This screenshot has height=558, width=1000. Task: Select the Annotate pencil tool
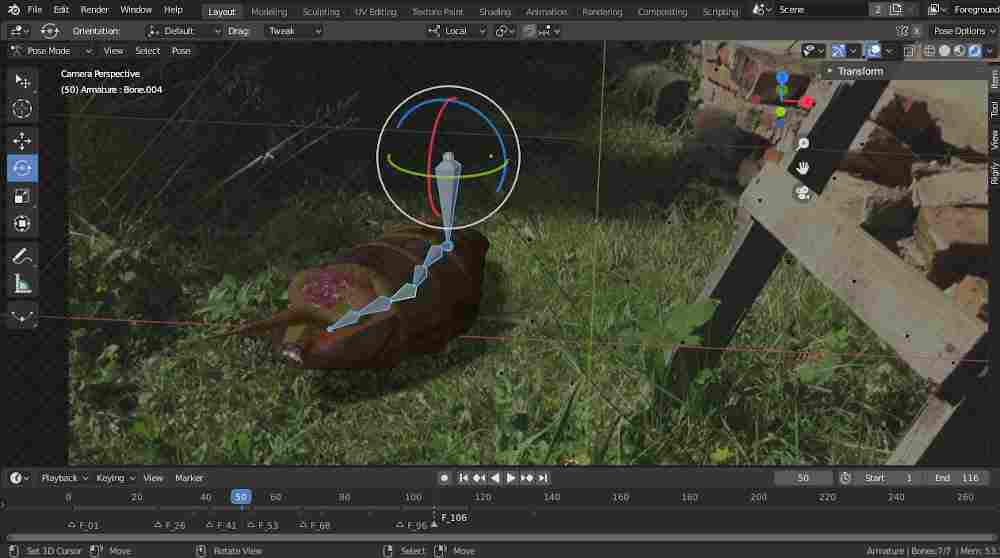click(x=22, y=256)
